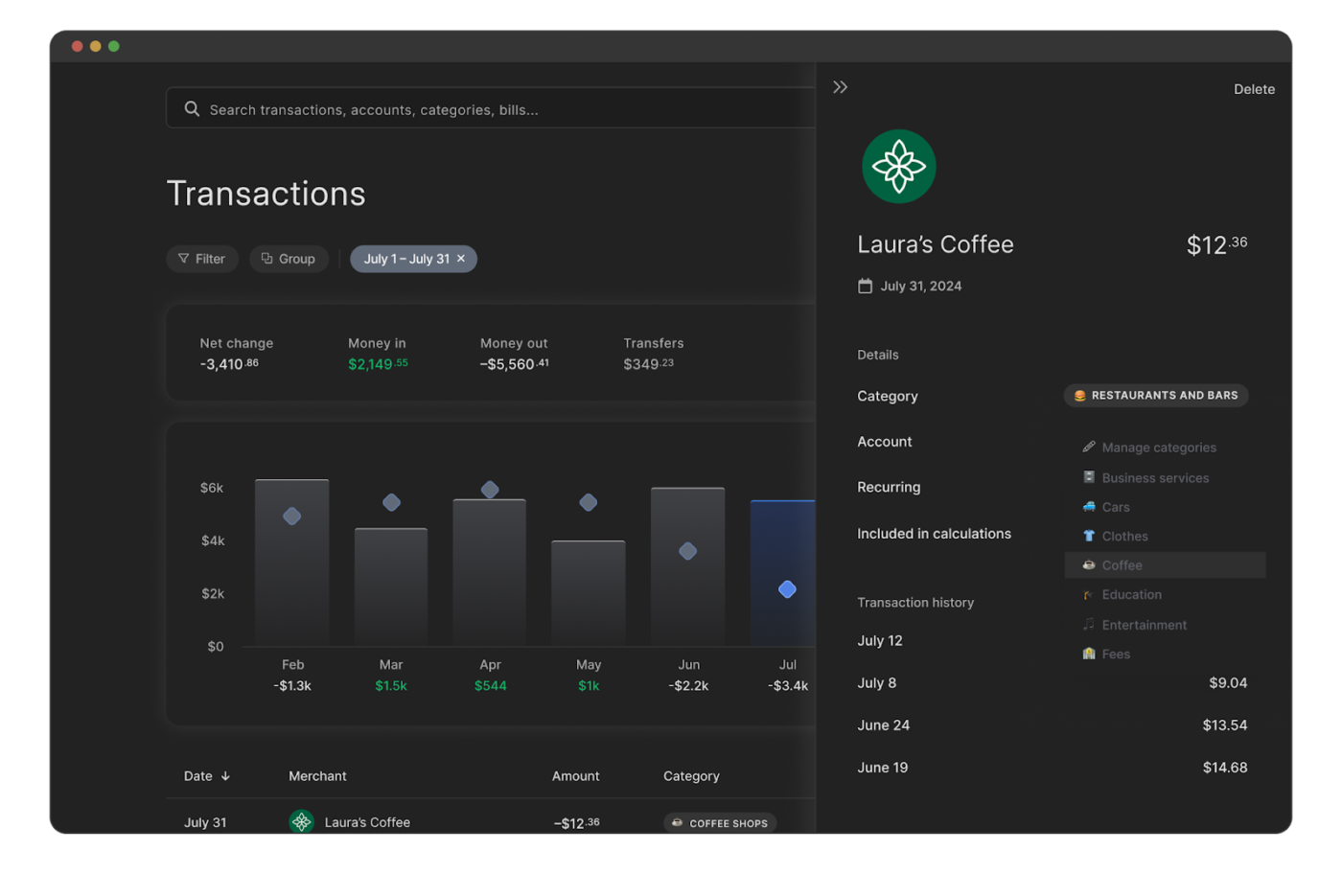Click the diamond marker above Mar bar
Screen dimensions: 1342x896
click(x=391, y=502)
